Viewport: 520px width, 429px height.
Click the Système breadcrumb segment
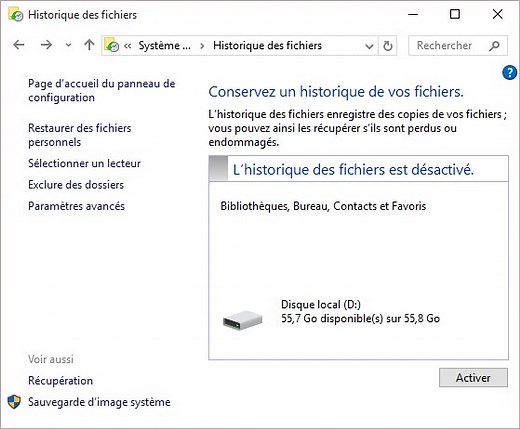point(165,45)
